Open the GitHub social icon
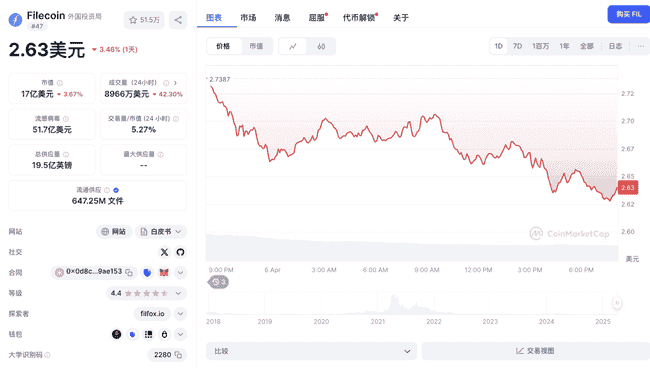The height and width of the screenshot is (368, 650). (x=180, y=252)
